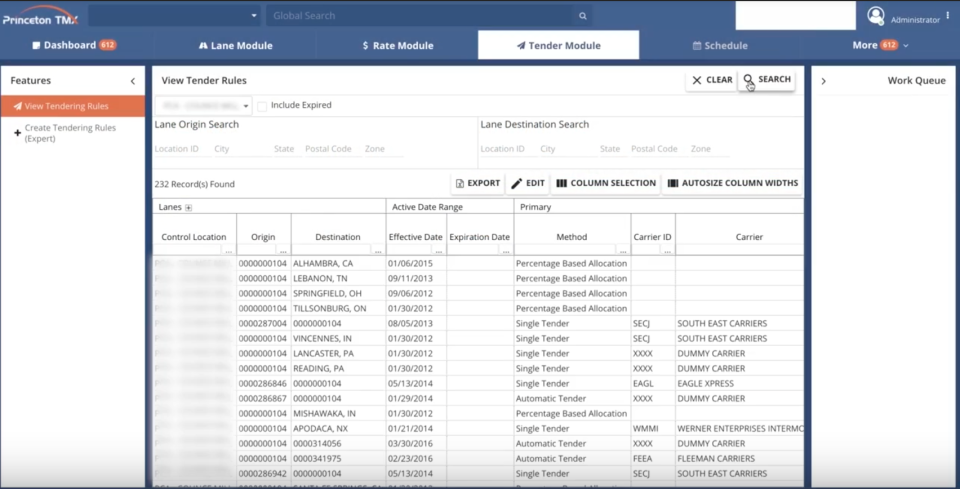
Task: Click the origin City field
Action: tap(242, 149)
